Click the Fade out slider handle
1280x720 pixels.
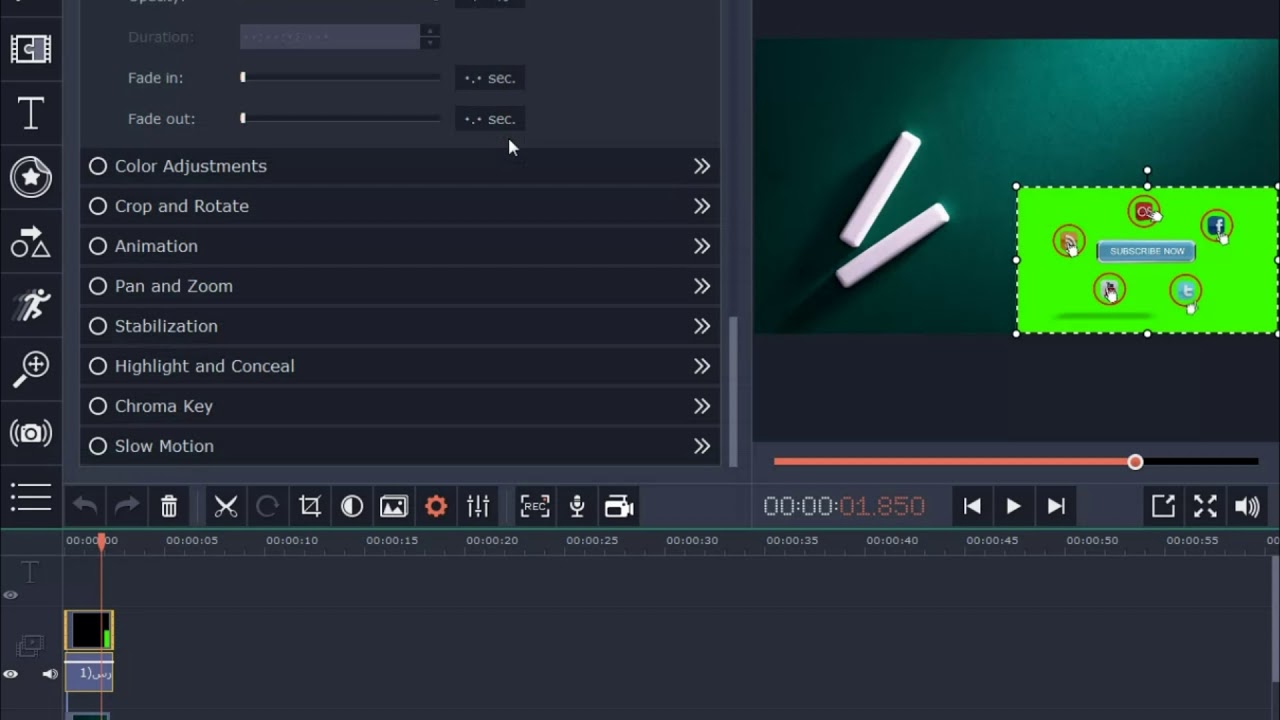click(243, 118)
